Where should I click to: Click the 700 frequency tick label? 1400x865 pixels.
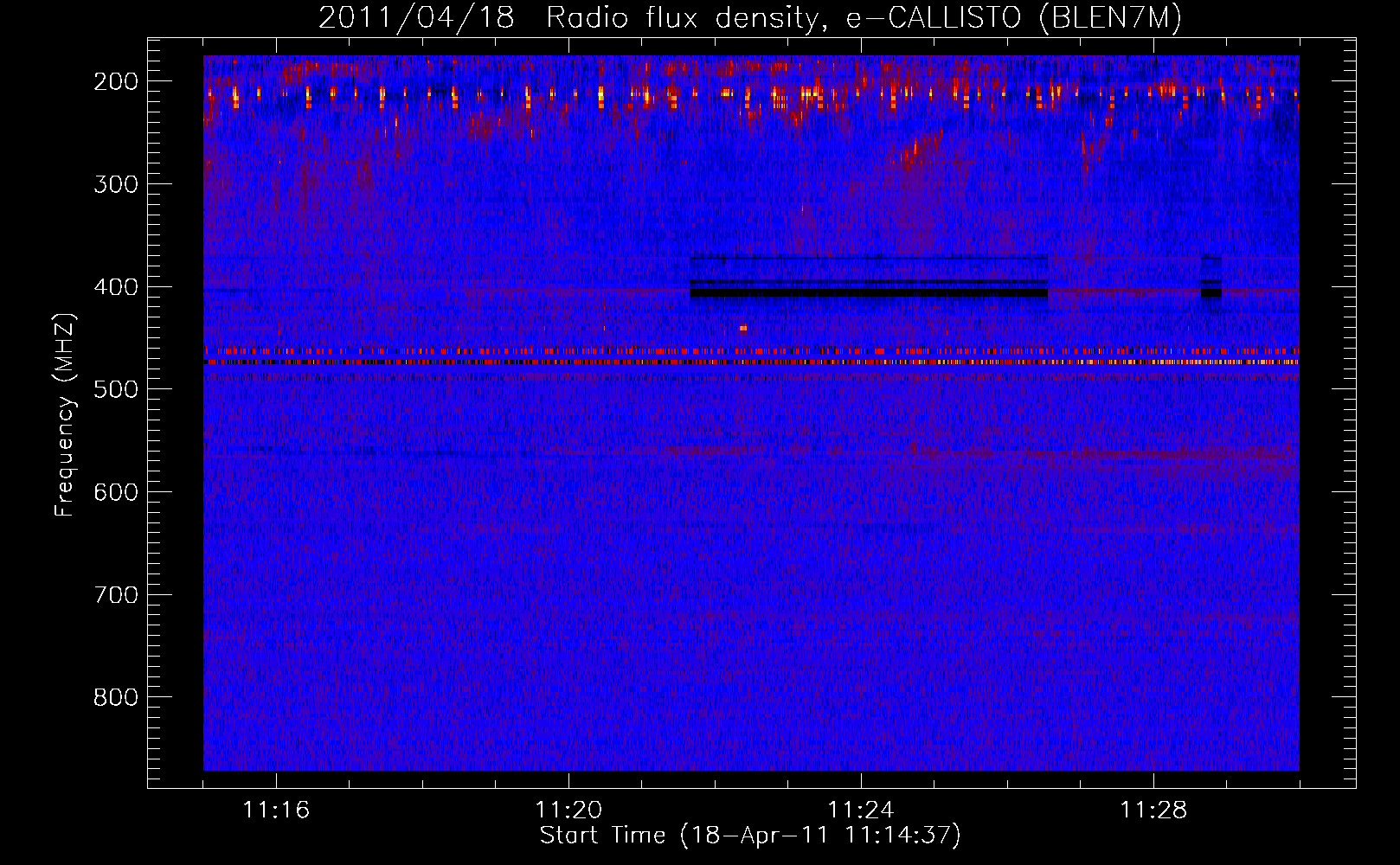coord(115,594)
